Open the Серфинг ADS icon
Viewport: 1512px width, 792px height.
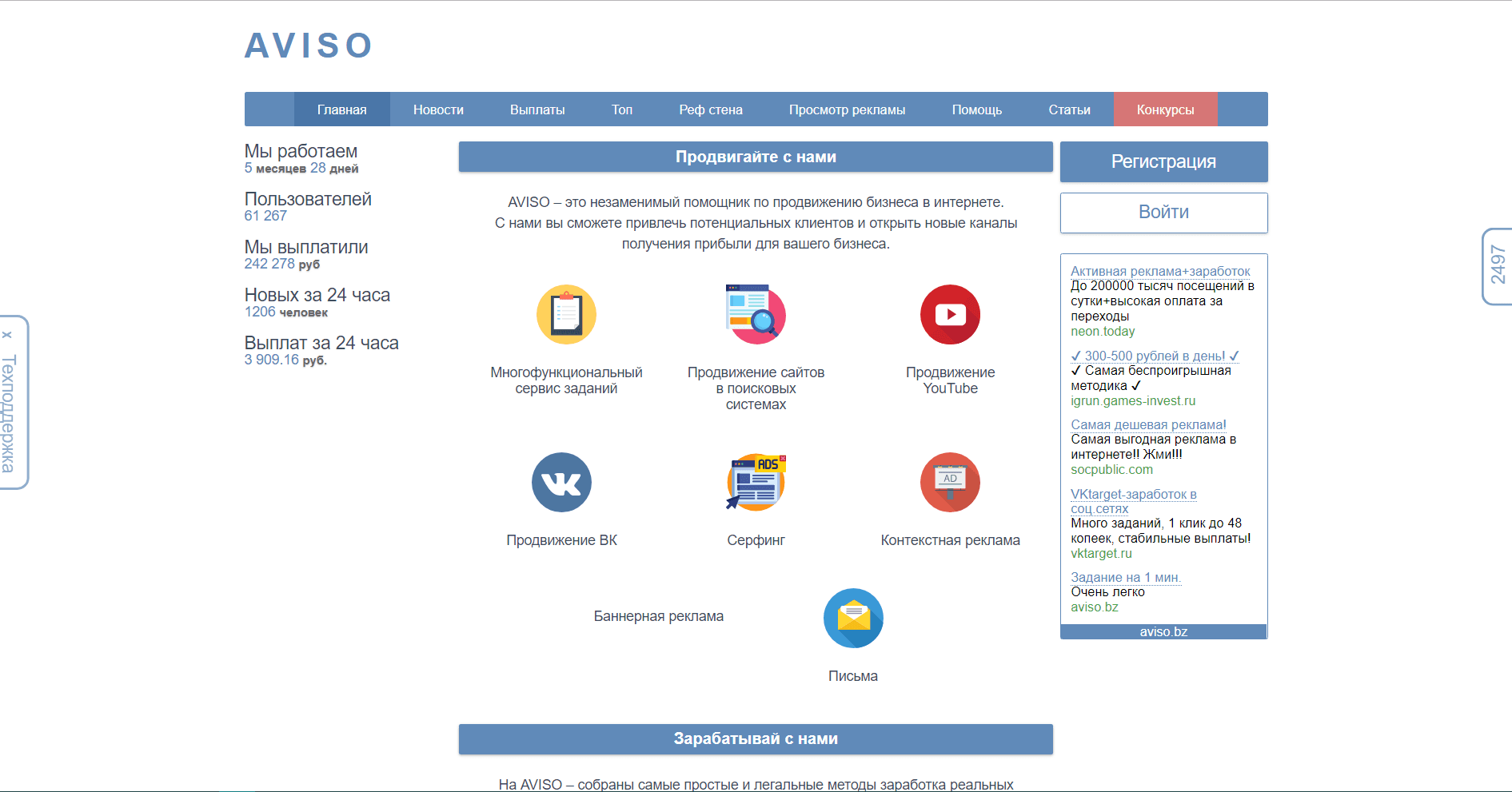tap(756, 483)
